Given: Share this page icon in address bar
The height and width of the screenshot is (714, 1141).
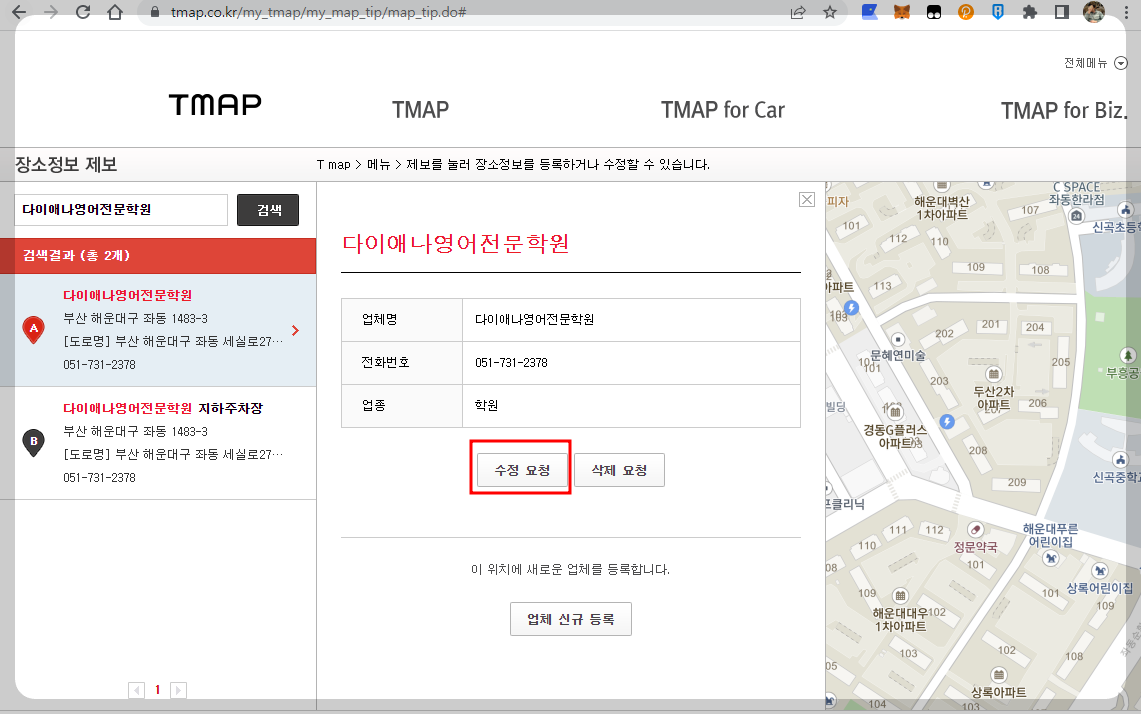Looking at the screenshot, I should tap(798, 12).
